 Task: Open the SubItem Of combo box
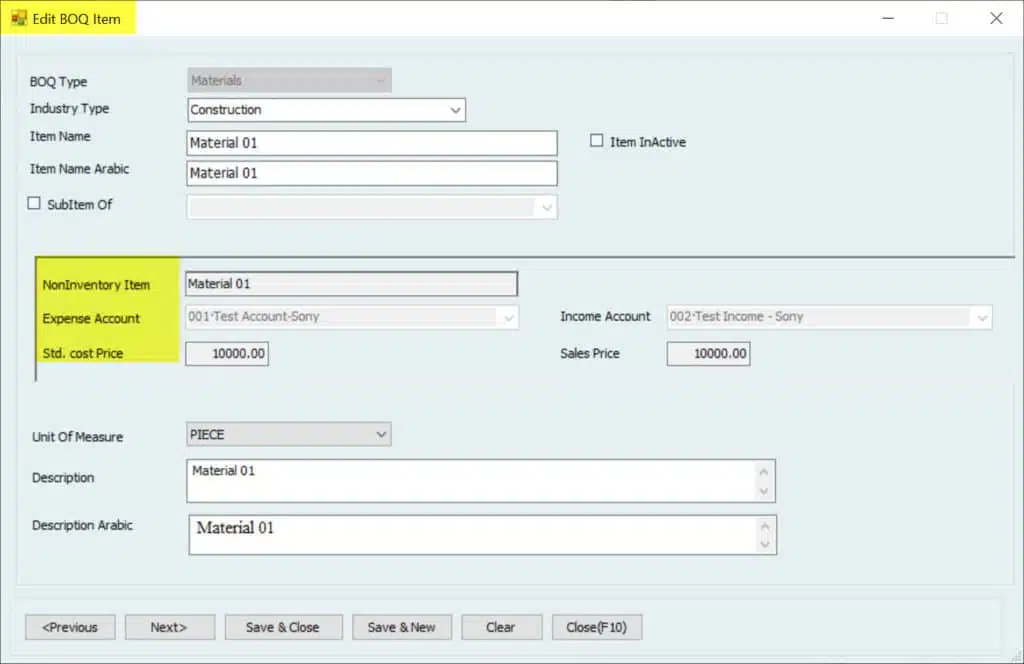(x=372, y=207)
